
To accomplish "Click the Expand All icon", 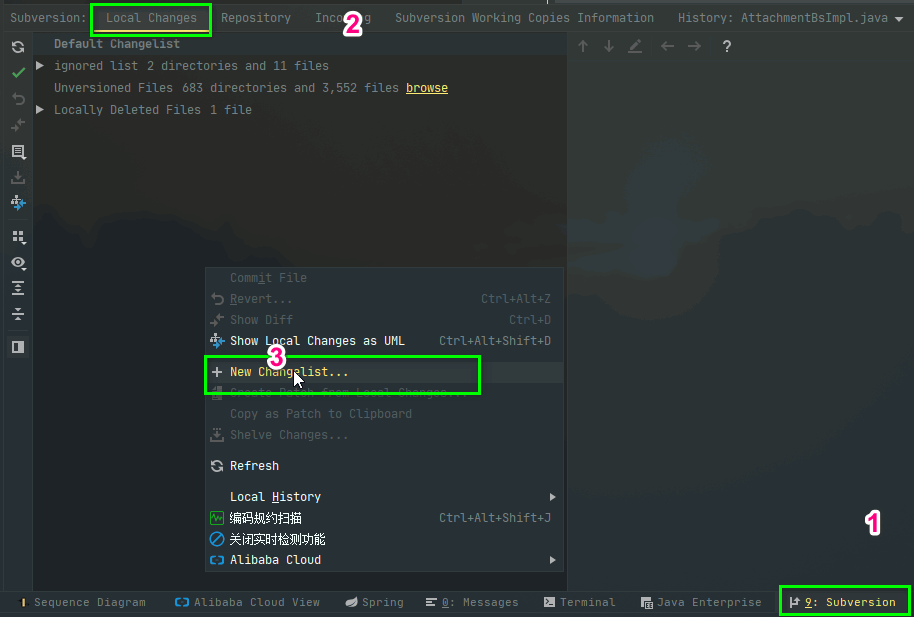I will click(18, 288).
